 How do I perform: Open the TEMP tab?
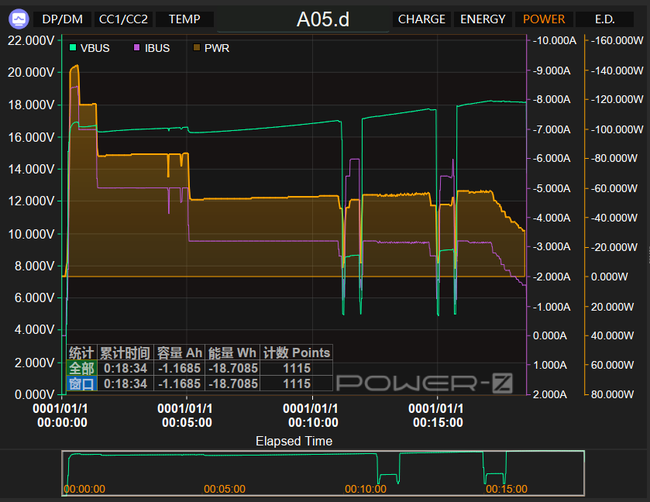click(x=184, y=19)
